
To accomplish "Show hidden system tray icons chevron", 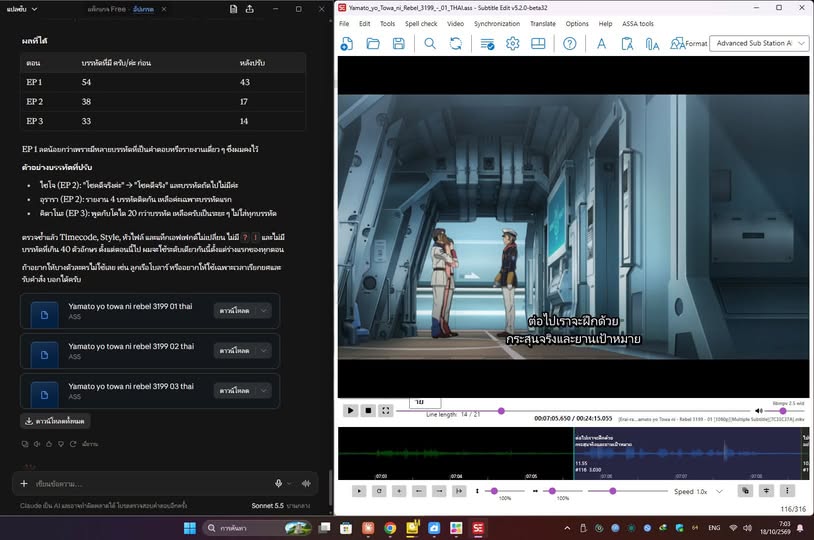I will click(567, 528).
